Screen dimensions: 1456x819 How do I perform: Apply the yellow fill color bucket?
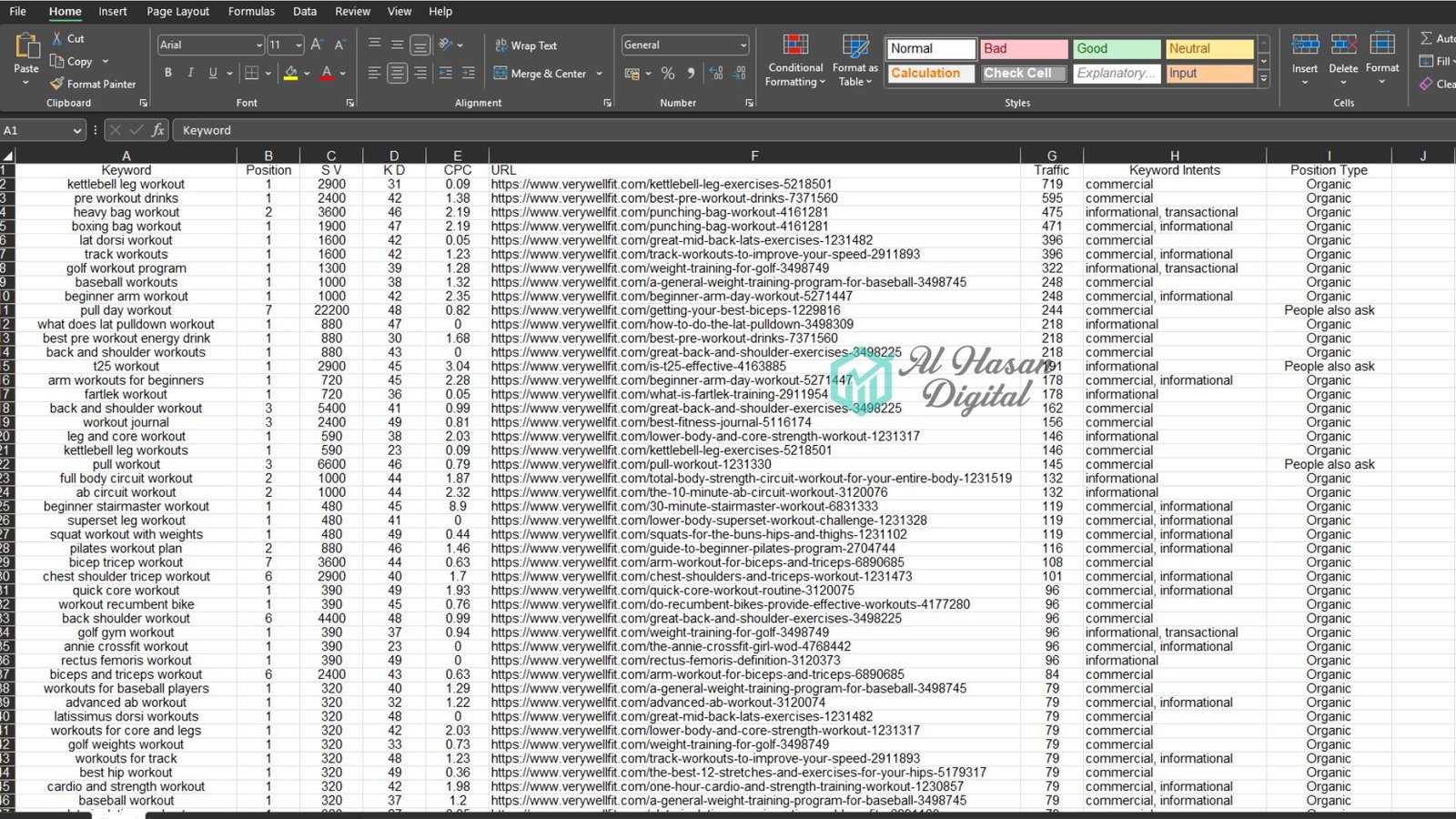point(291,73)
